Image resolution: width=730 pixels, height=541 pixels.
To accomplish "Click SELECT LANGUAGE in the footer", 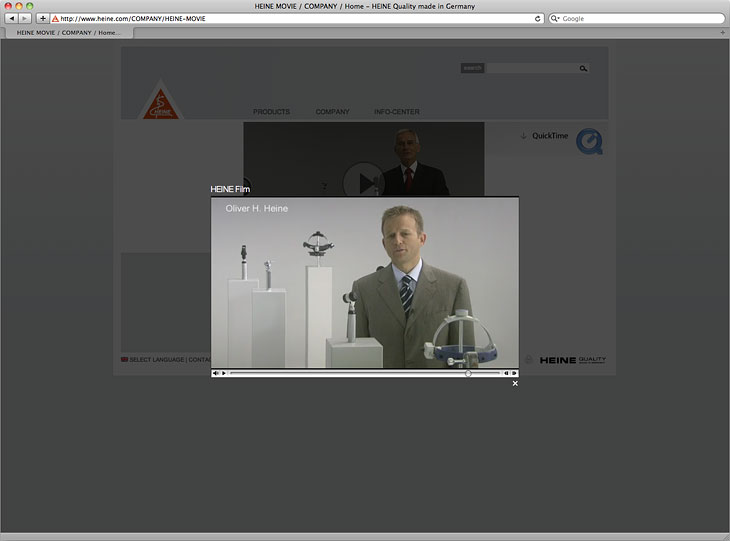I will (156, 359).
